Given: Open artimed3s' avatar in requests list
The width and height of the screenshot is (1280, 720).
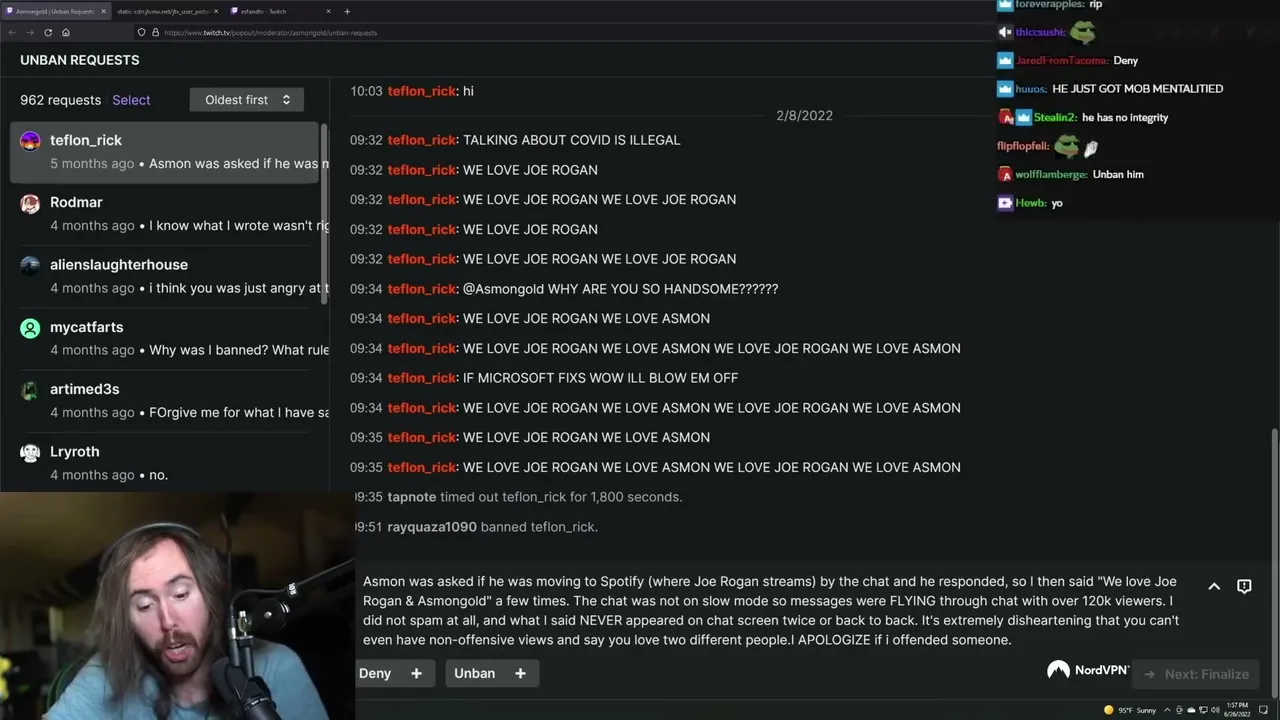Looking at the screenshot, I should click(x=31, y=390).
